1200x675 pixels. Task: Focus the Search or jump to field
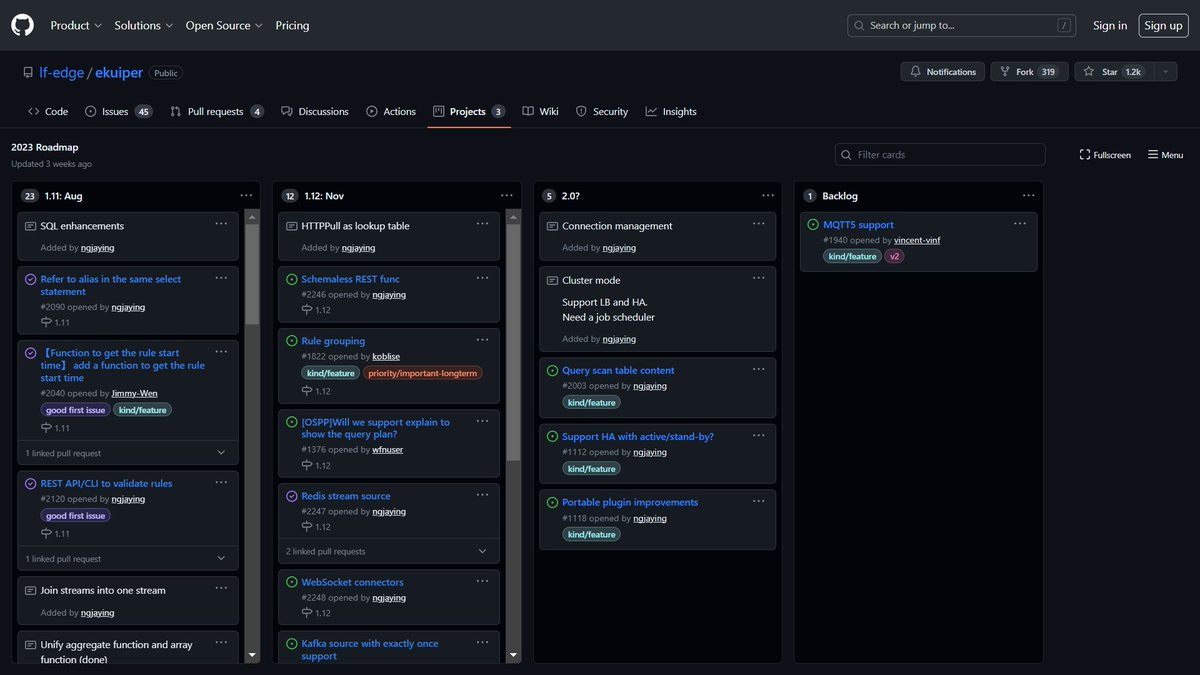click(962, 25)
